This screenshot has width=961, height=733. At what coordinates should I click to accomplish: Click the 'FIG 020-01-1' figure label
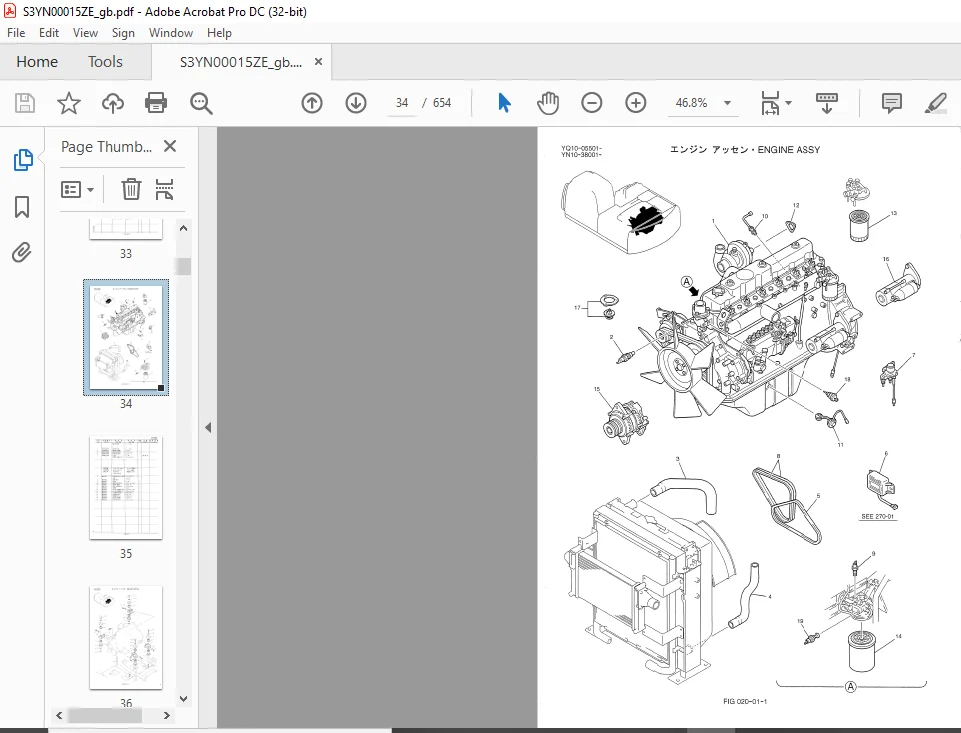(x=745, y=701)
